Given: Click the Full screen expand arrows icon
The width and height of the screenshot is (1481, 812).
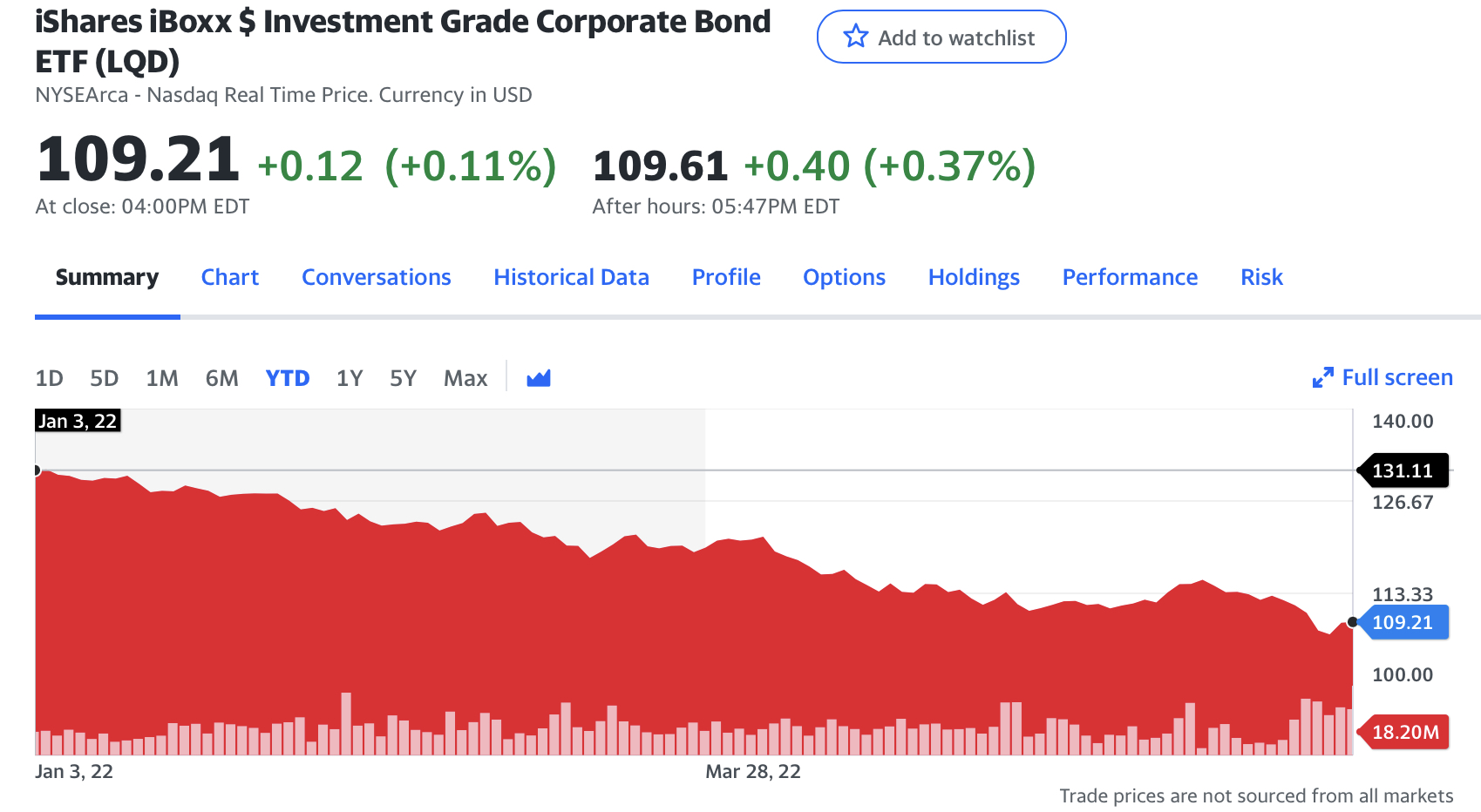Looking at the screenshot, I should (1322, 378).
